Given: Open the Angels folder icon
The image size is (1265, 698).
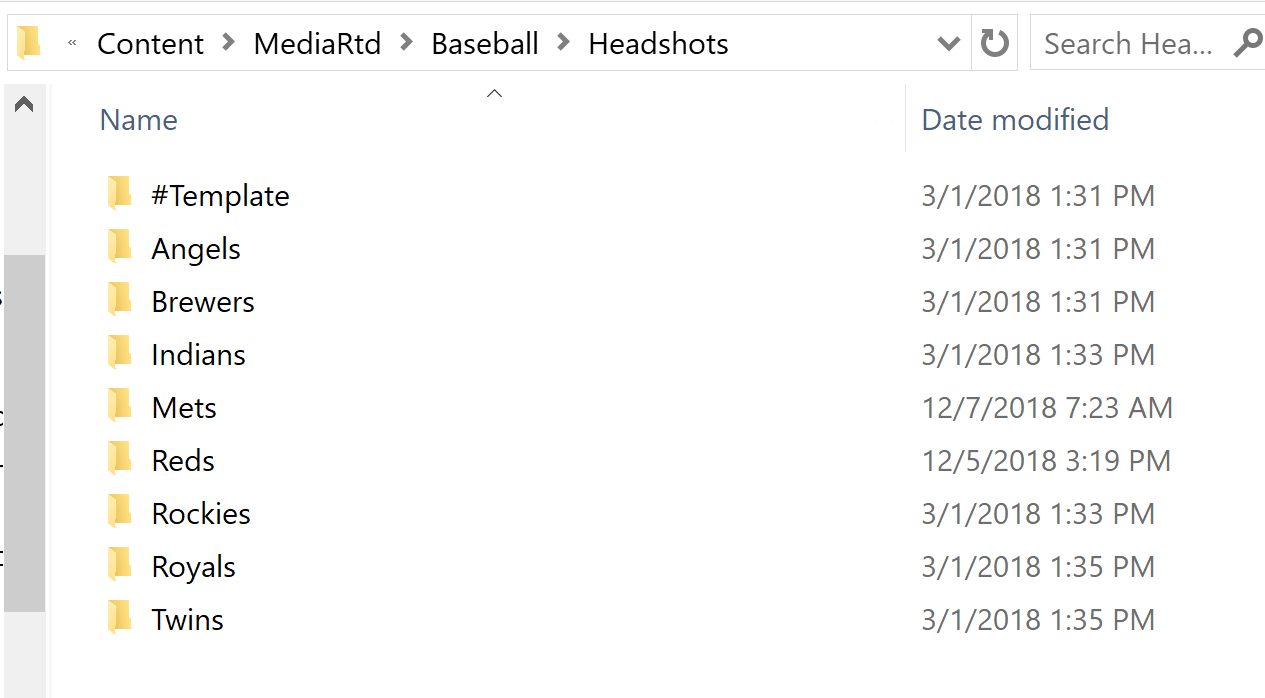Looking at the screenshot, I should pos(119,246).
